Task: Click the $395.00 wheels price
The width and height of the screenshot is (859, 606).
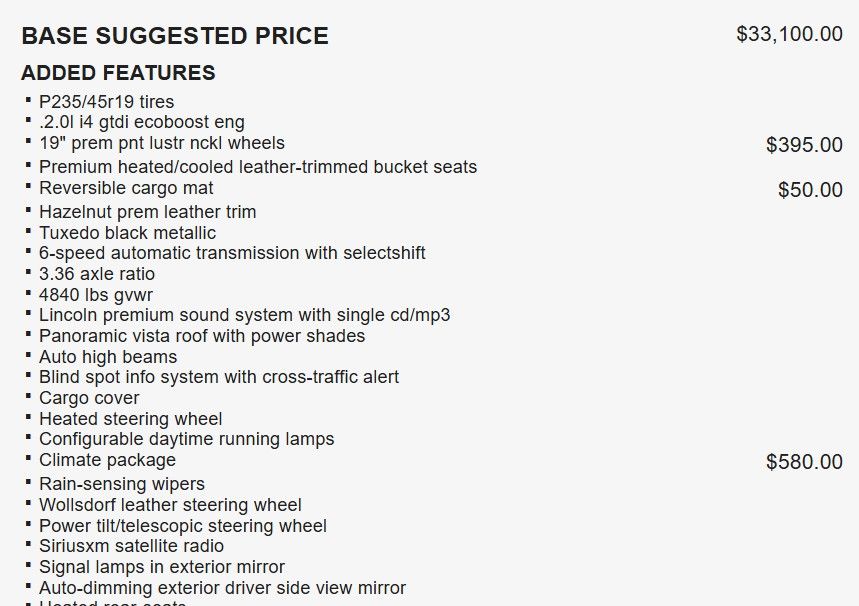Action: point(804,145)
